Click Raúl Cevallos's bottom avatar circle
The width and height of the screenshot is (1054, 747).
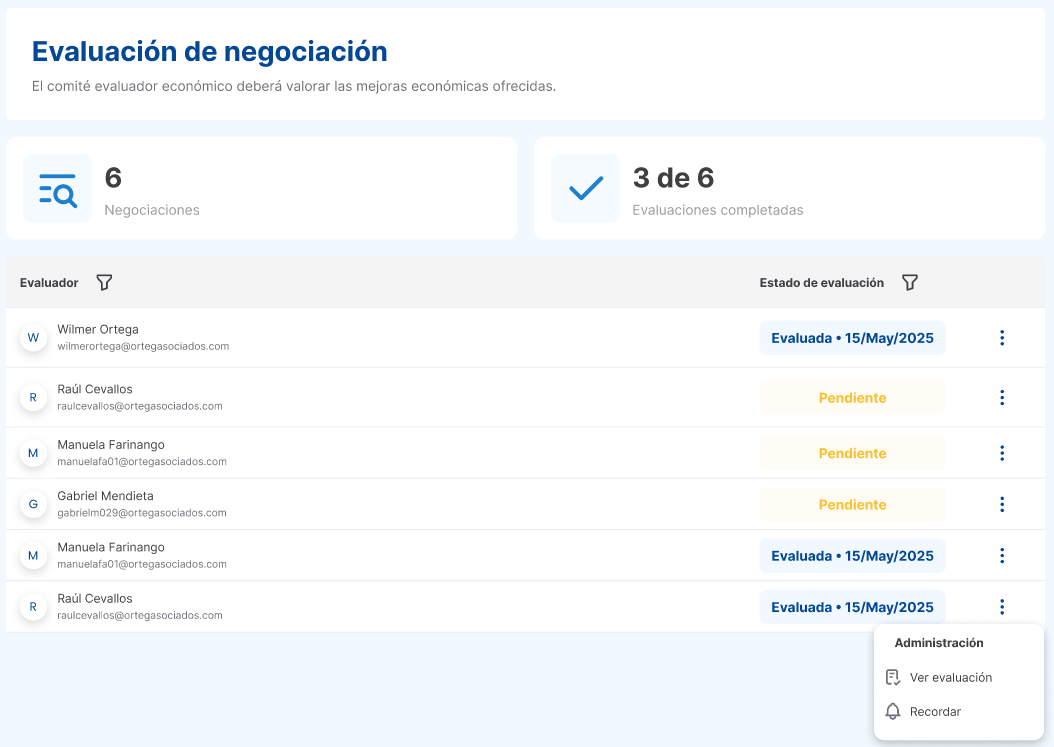(33, 606)
